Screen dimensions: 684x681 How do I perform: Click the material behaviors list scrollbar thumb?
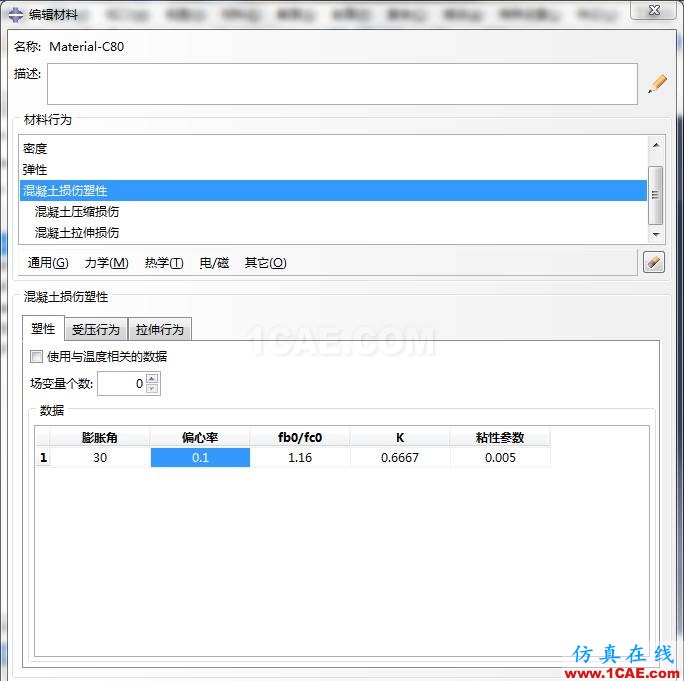pyautogui.click(x=655, y=195)
